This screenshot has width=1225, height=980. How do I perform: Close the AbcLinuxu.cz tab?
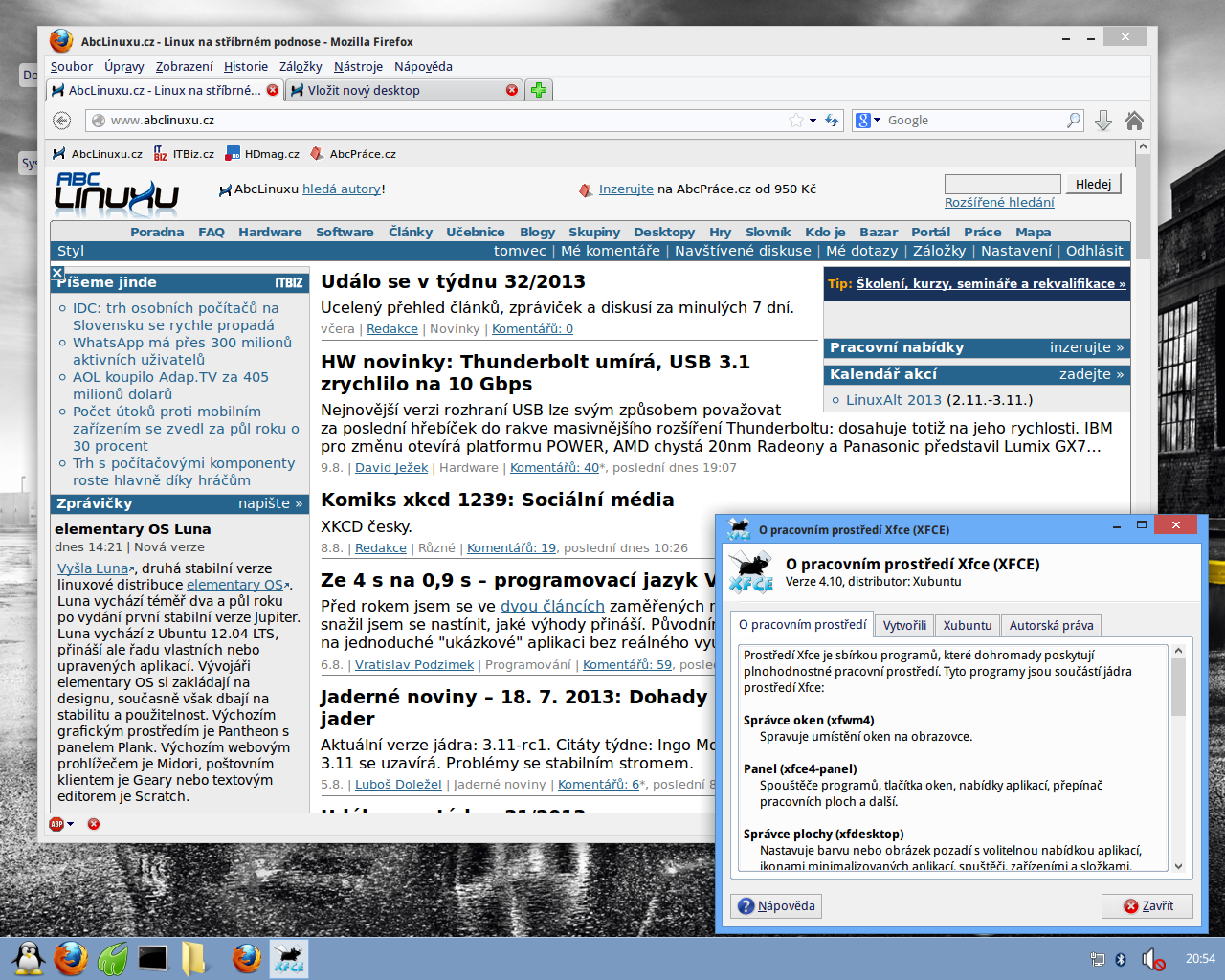pos(273,90)
